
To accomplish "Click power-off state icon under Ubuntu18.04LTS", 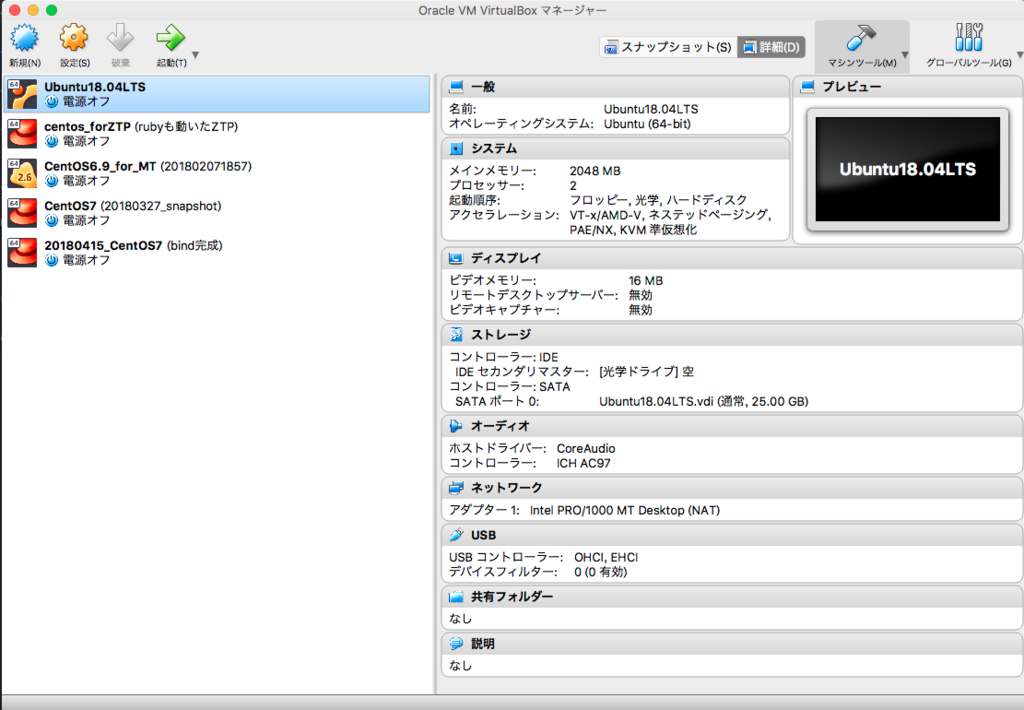I will [x=52, y=102].
